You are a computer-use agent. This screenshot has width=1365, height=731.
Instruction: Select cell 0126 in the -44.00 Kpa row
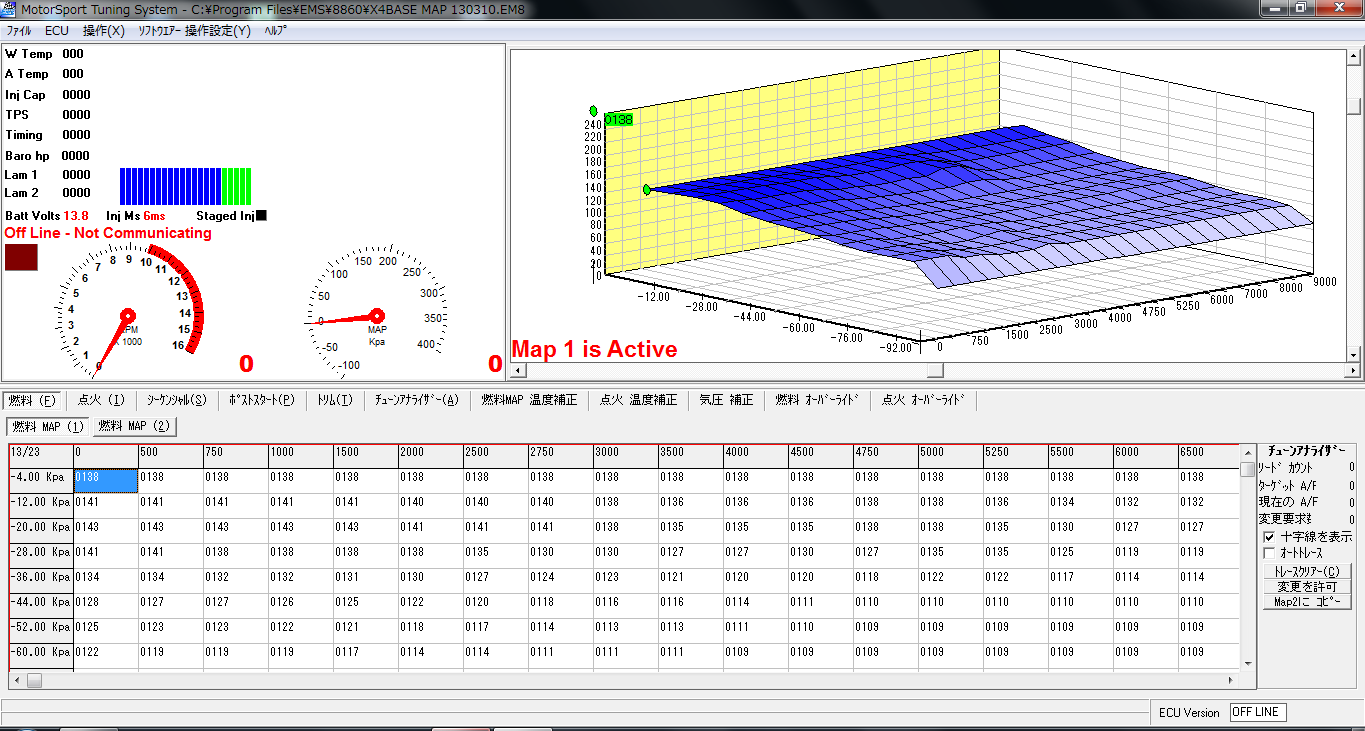pos(300,605)
